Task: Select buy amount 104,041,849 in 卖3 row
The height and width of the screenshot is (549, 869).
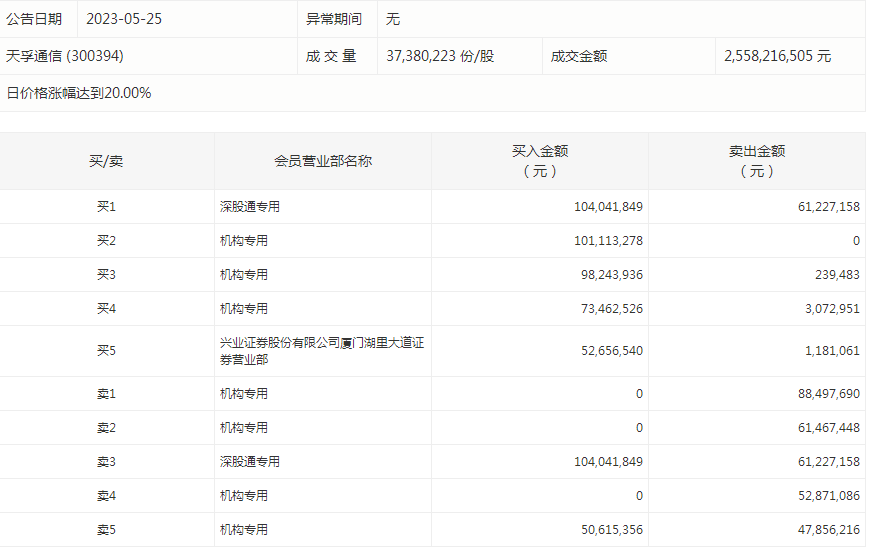Action: pos(608,461)
